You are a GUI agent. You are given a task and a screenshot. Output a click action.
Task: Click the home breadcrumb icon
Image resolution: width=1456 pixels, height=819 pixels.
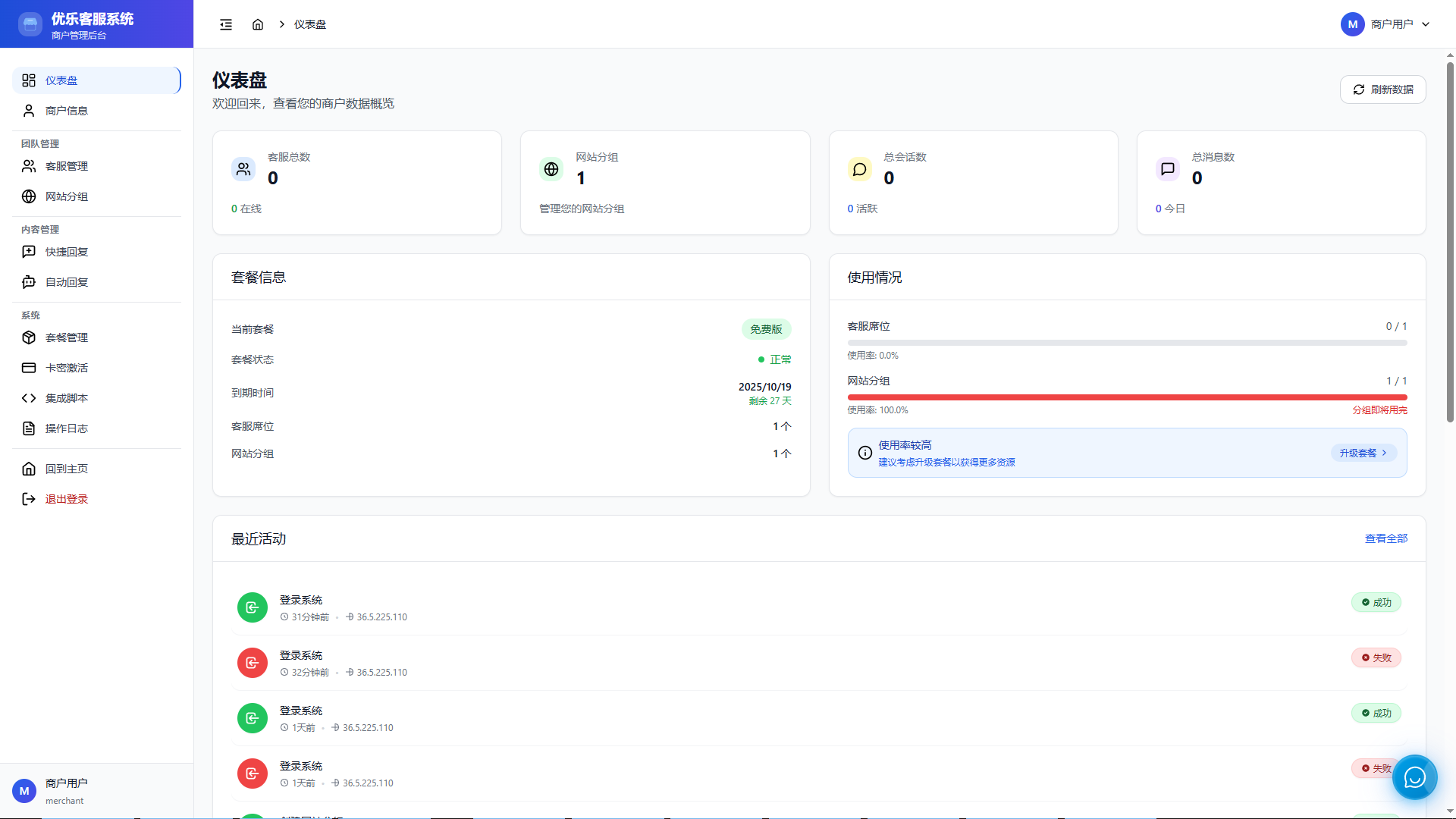(x=258, y=24)
